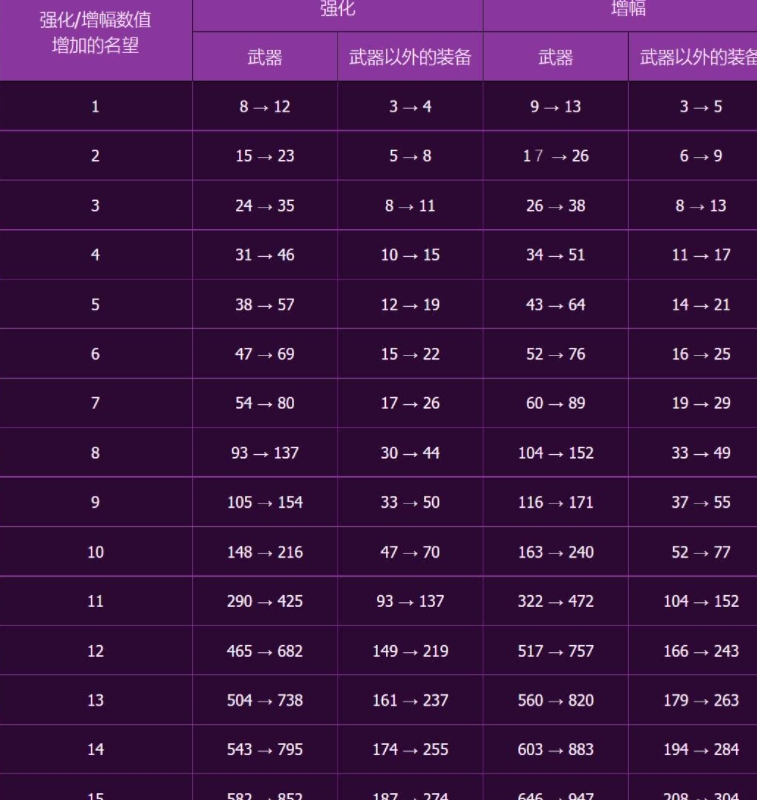Image resolution: width=757 pixels, height=800 pixels.
Task: Click the "16 → 25" cell
Action: tap(693, 354)
